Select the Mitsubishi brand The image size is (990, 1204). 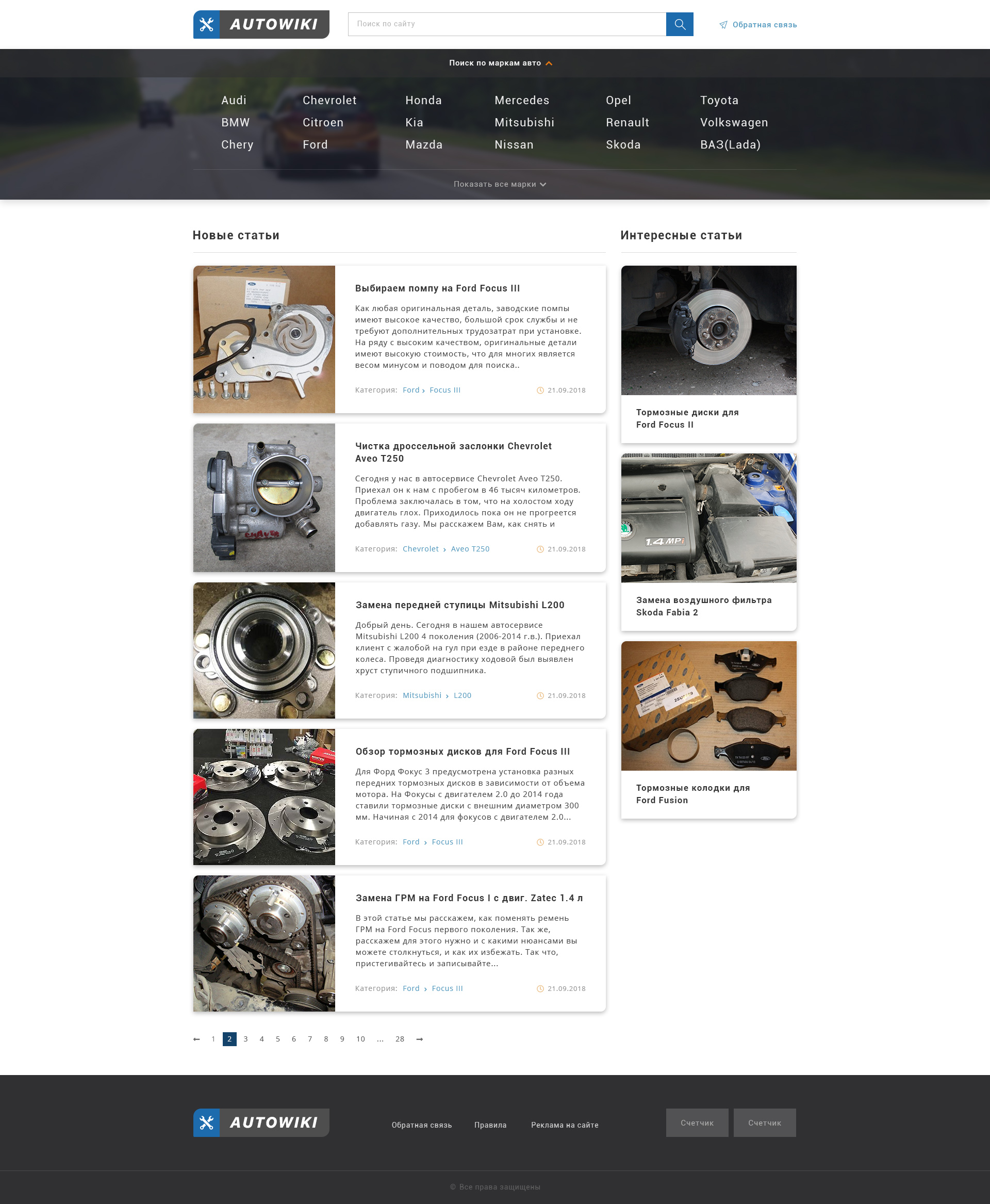pyautogui.click(x=524, y=123)
